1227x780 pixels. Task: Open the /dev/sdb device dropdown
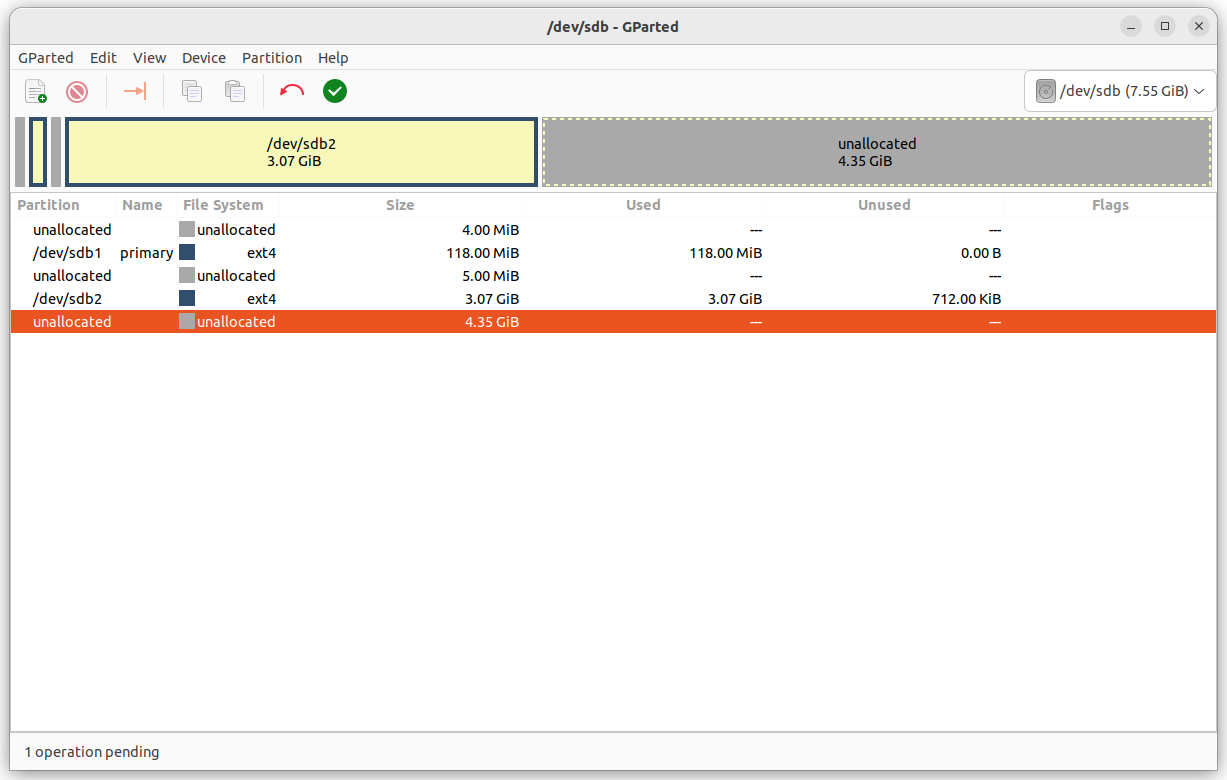click(1120, 90)
